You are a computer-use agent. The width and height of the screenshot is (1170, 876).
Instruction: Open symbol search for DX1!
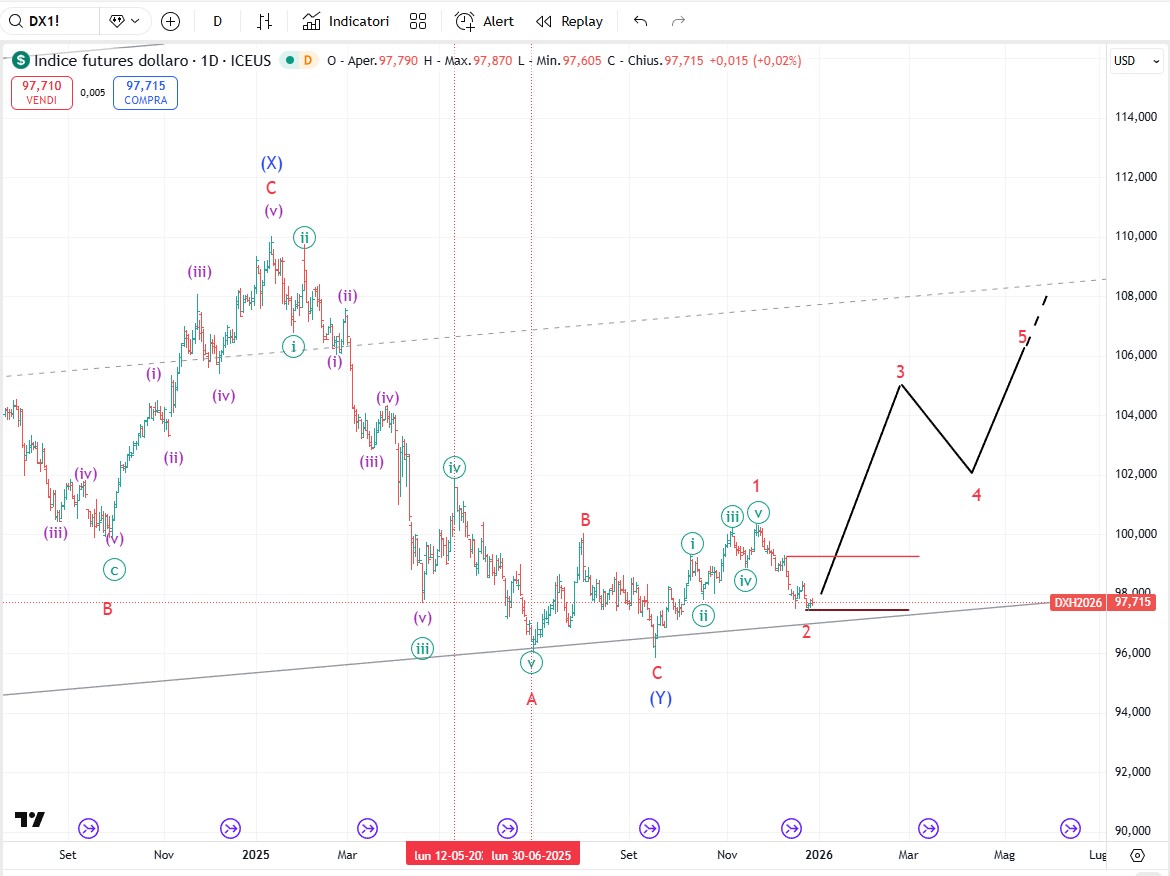pos(49,21)
